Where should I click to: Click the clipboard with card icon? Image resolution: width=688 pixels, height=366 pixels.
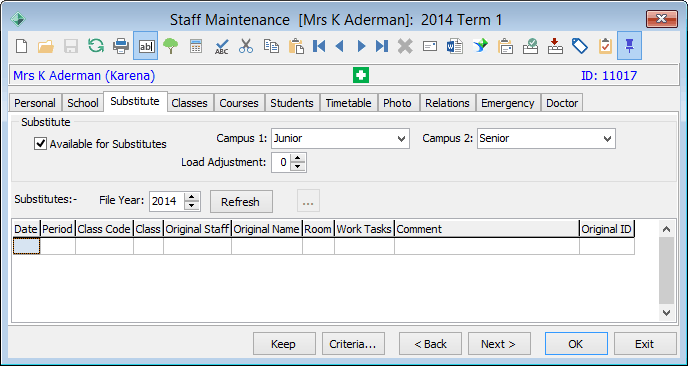point(505,46)
